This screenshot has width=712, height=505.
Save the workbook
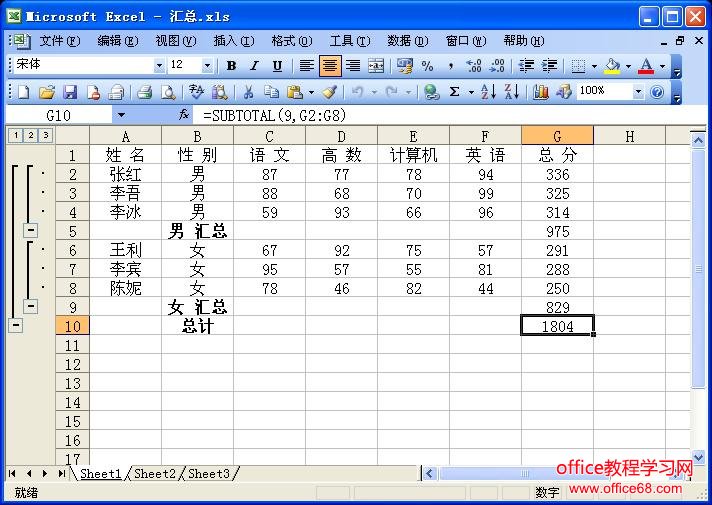pyautogui.click(x=69, y=92)
